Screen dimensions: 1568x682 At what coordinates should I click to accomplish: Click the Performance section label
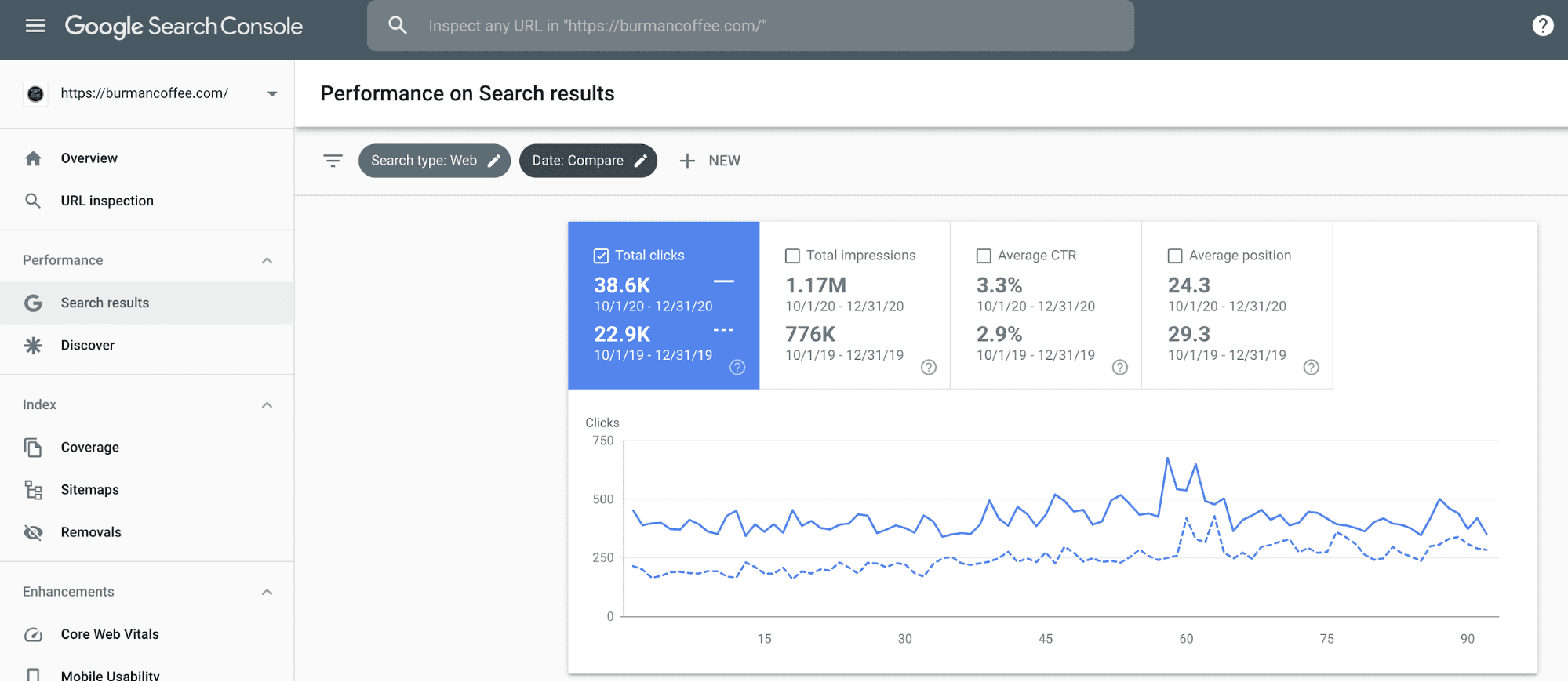63,260
